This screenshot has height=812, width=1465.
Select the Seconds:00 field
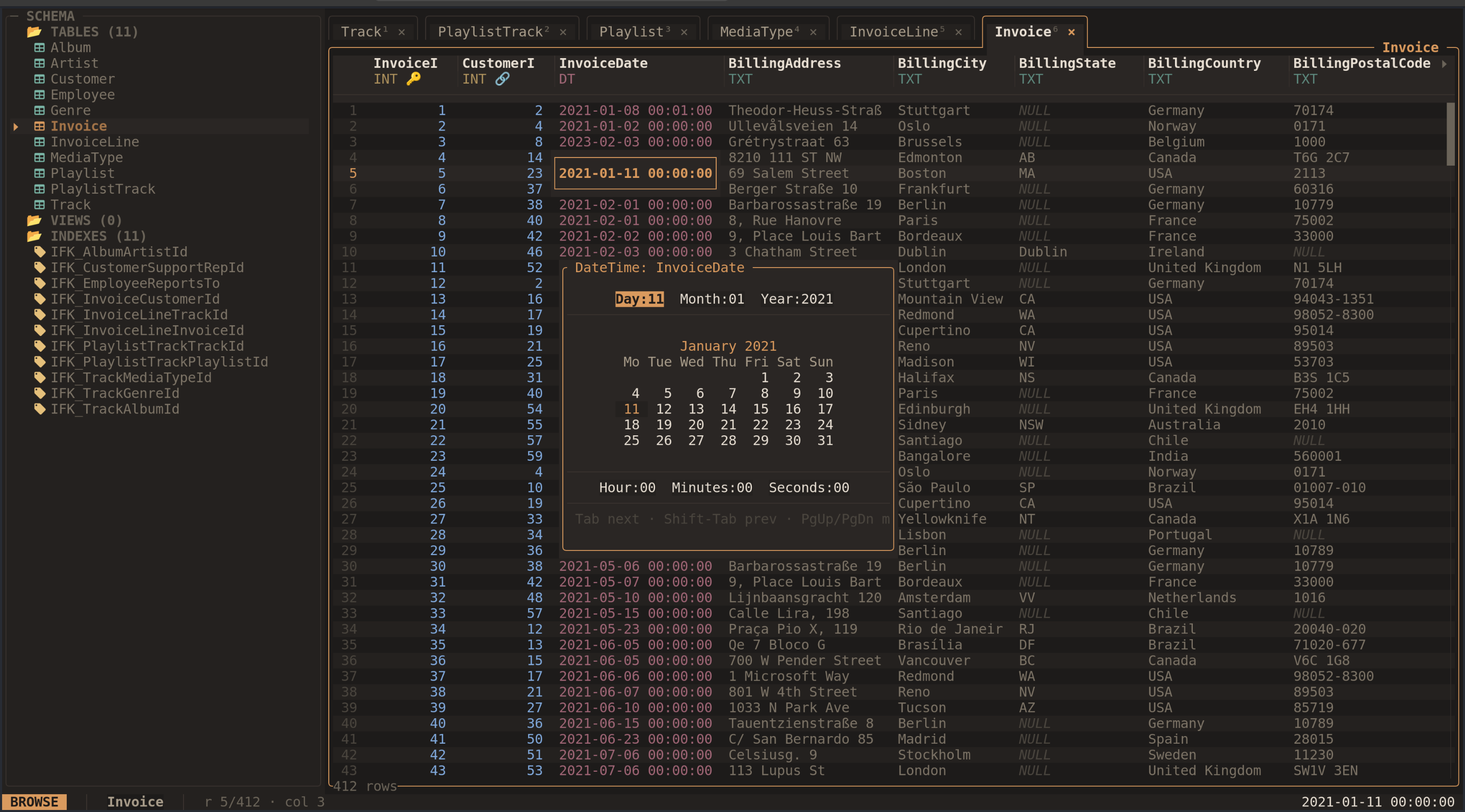pyautogui.click(x=809, y=487)
